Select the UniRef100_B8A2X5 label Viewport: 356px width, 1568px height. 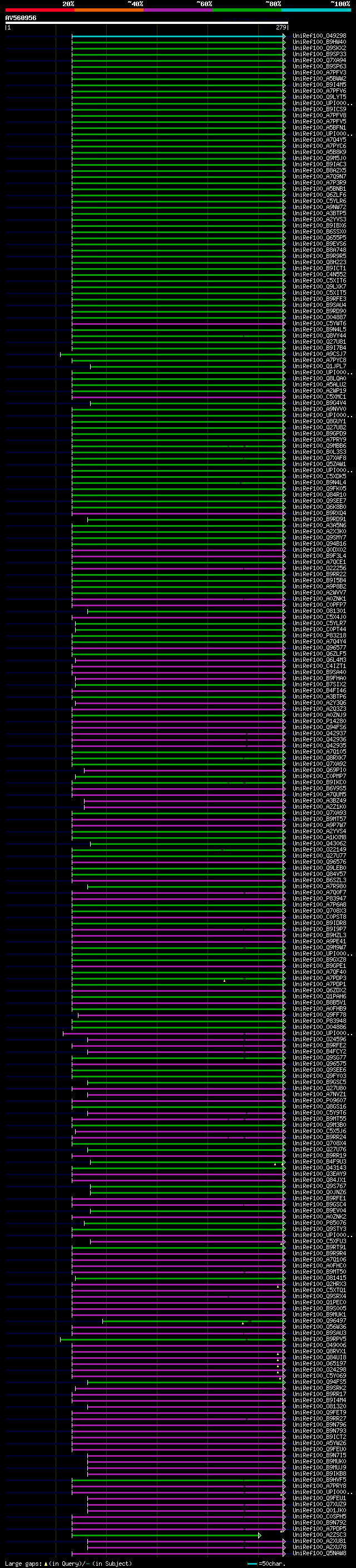[319, 171]
